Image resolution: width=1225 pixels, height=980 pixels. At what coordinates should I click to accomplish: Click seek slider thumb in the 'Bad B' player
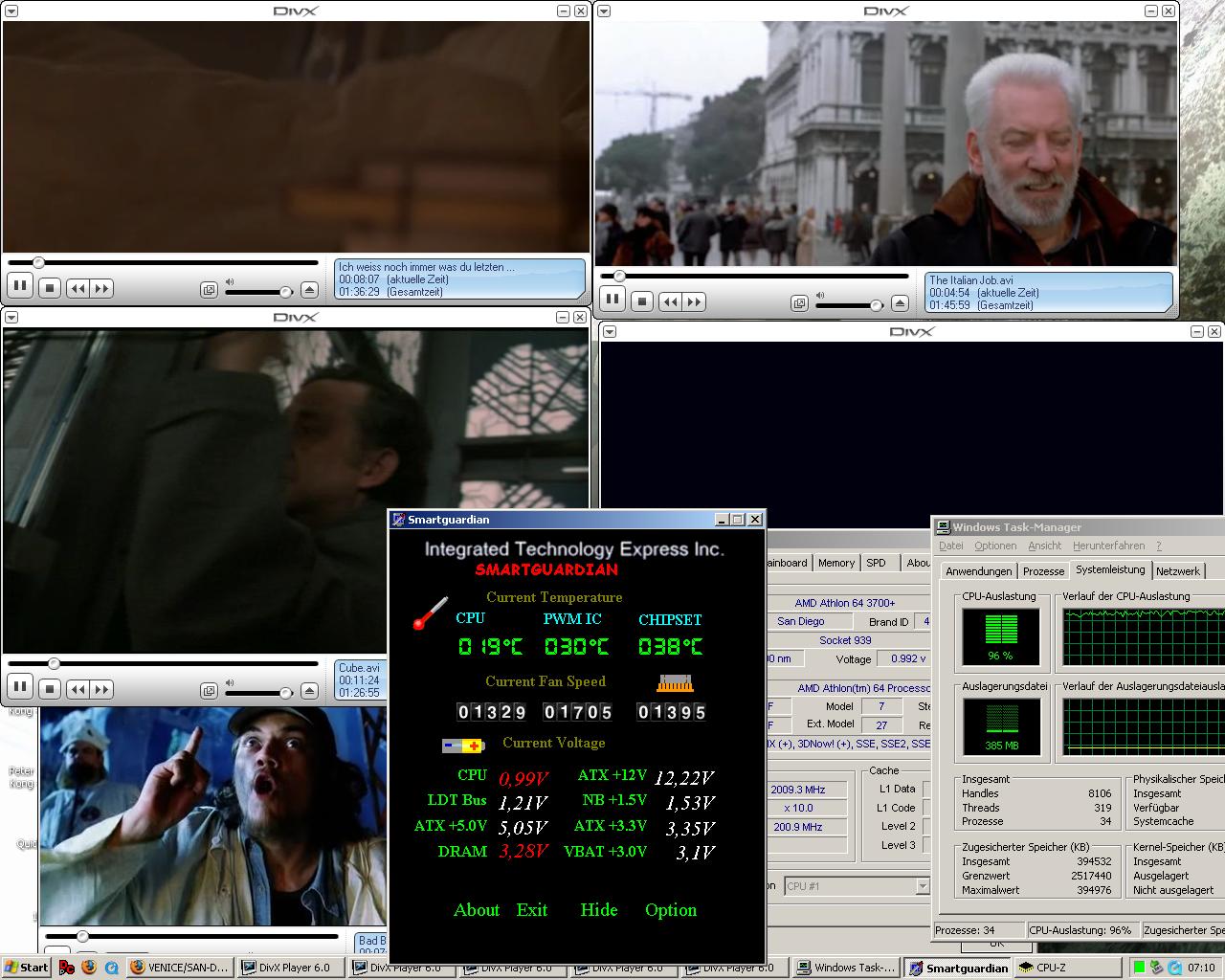83,936
